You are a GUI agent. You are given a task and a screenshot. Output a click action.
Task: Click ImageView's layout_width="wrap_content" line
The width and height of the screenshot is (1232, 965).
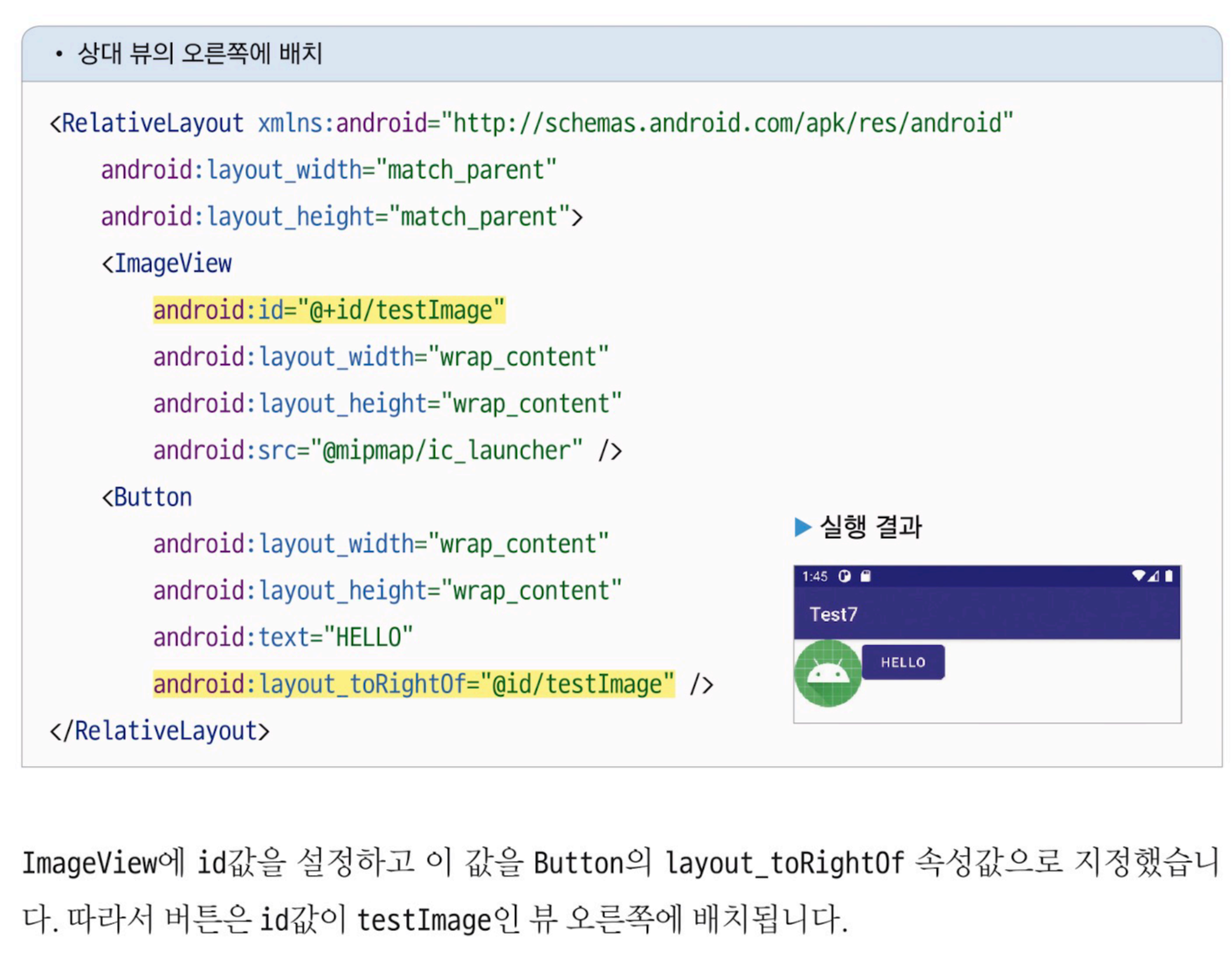381,357
